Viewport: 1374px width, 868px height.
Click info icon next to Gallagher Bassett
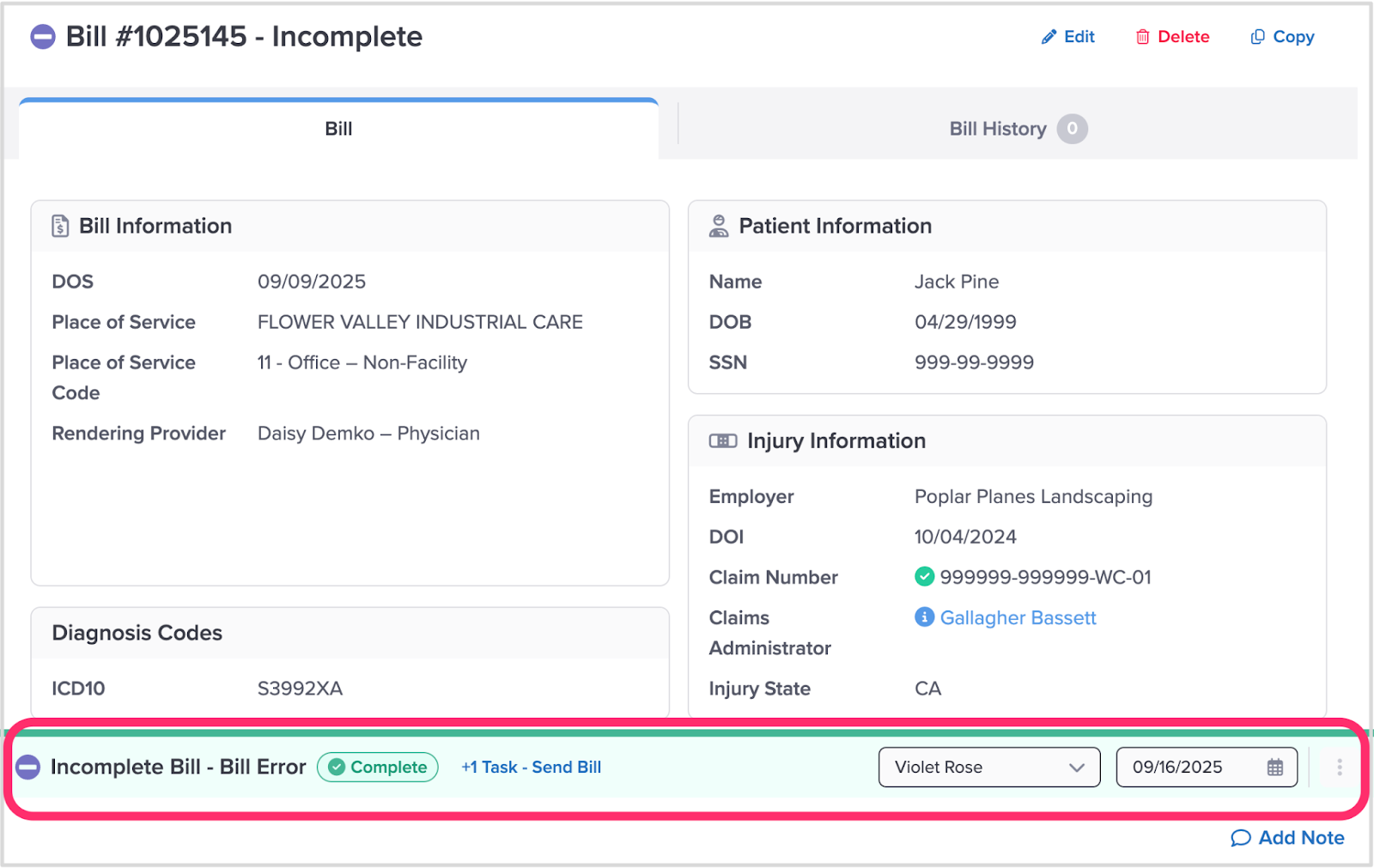(924, 617)
